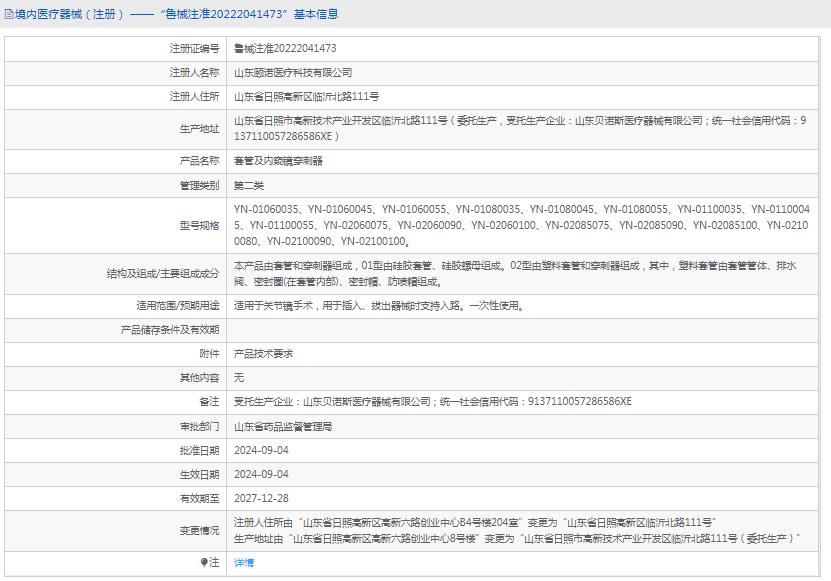This screenshot has height=581, width=831.
Task: Click the 附件 row label
Action: point(209,354)
